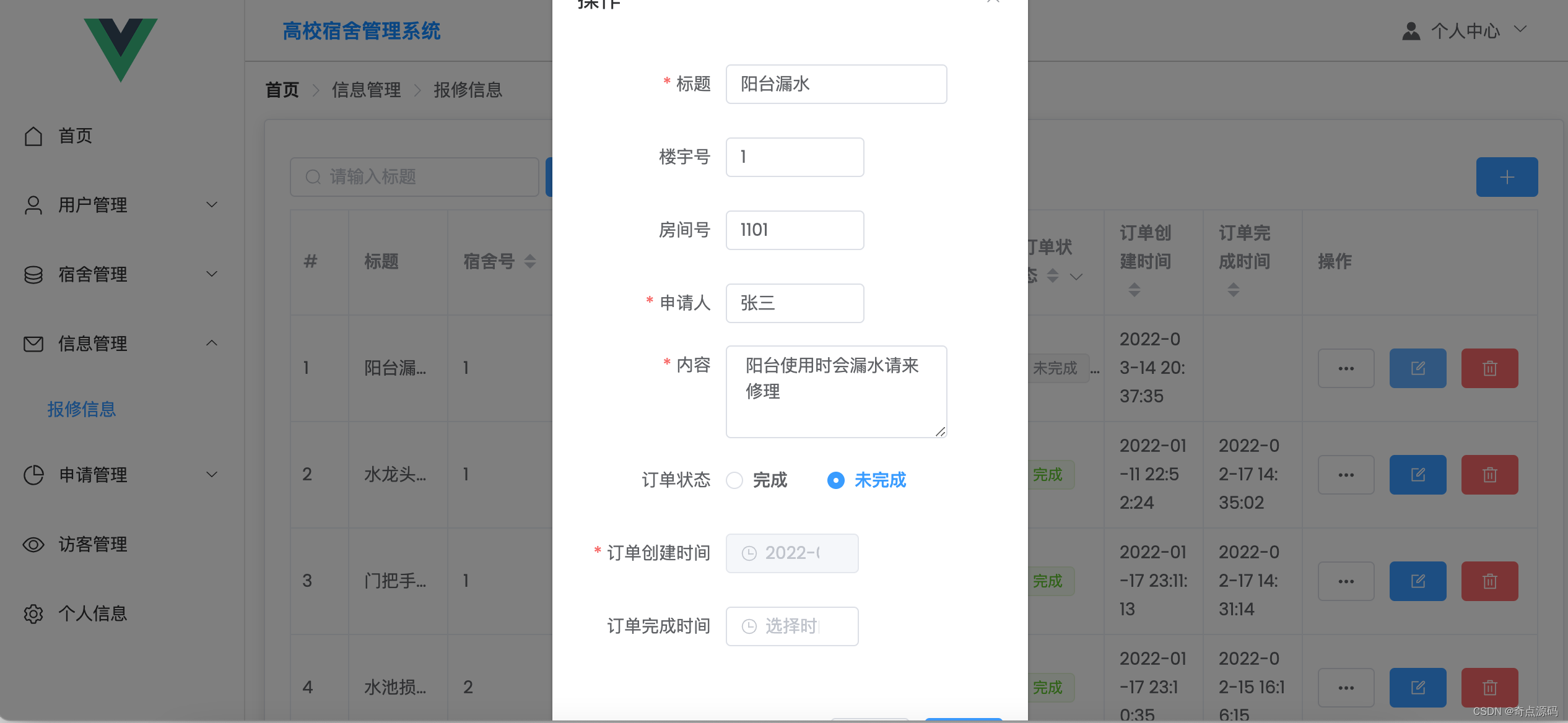Image resolution: width=1568 pixels, height=723 pixels.
Task: Click 信息管理 breadcrumb link
Action: (x=366, y=90)
